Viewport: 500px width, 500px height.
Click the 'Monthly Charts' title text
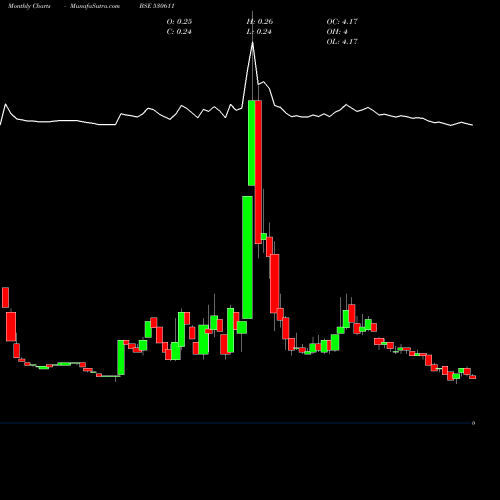pyautogui.click(x=29, y=6)
